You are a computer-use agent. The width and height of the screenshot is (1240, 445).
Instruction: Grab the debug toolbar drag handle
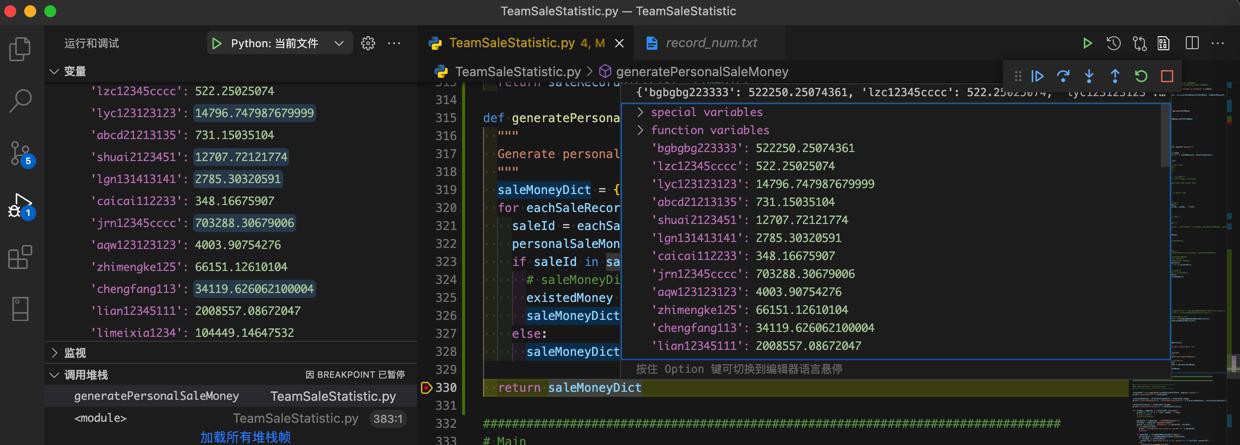coord(1018,76)
